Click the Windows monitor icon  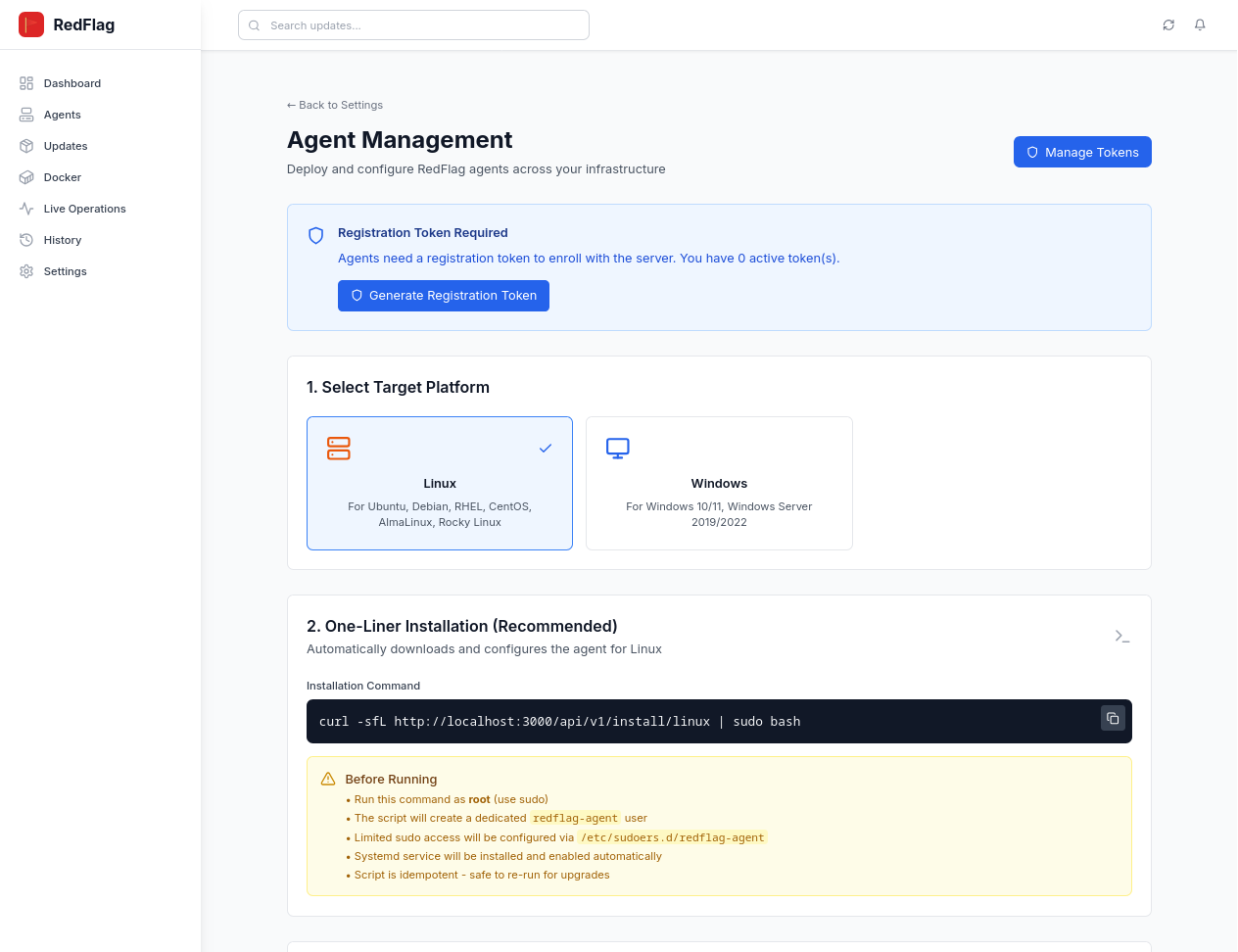(618, 449)
